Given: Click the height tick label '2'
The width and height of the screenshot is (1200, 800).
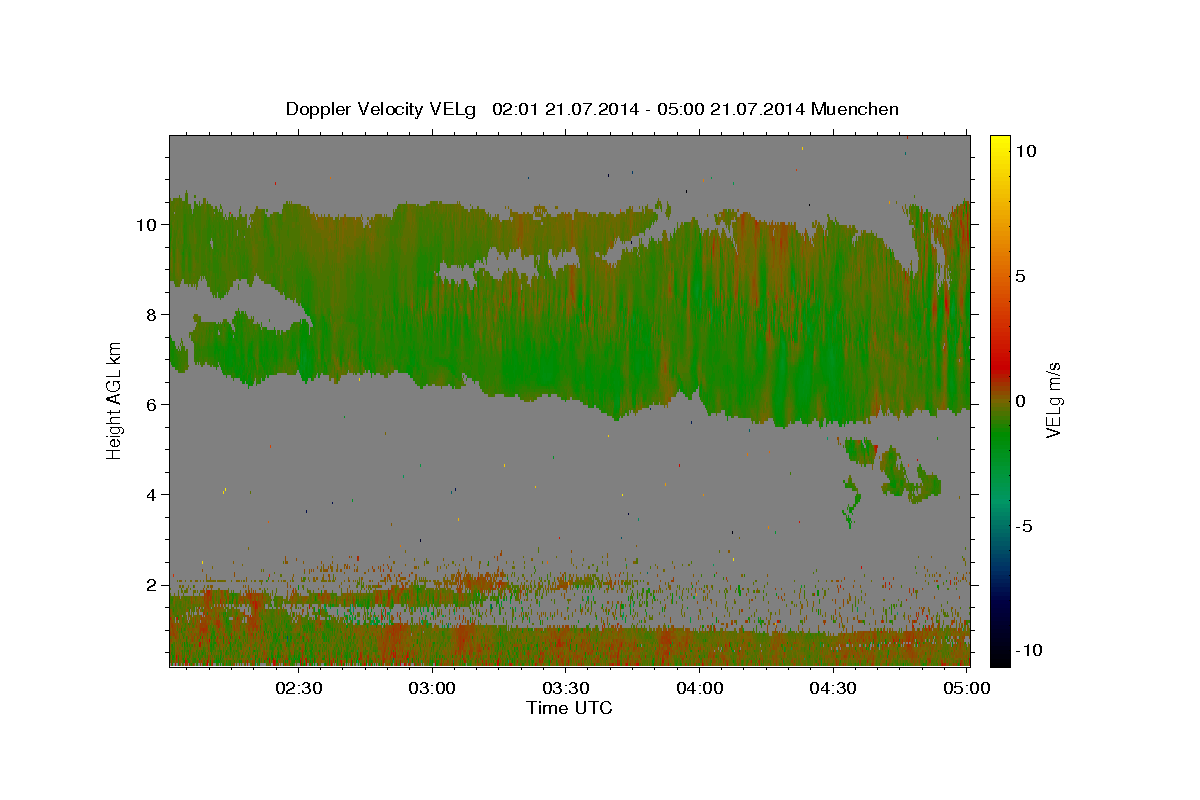Looking at the screenshot, I should (x=153, y=584).
